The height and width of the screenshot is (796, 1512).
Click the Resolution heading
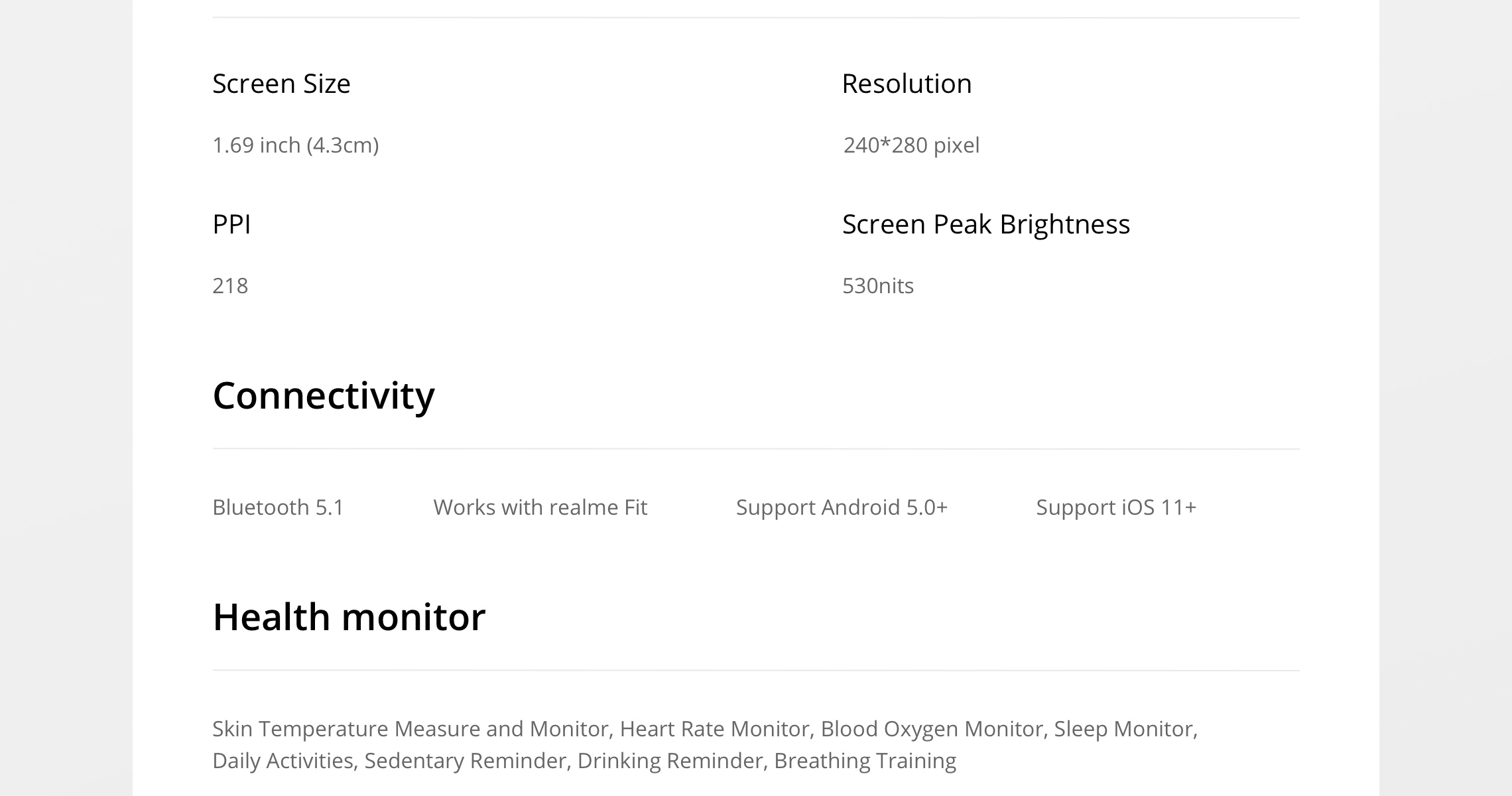coord(907,84)
